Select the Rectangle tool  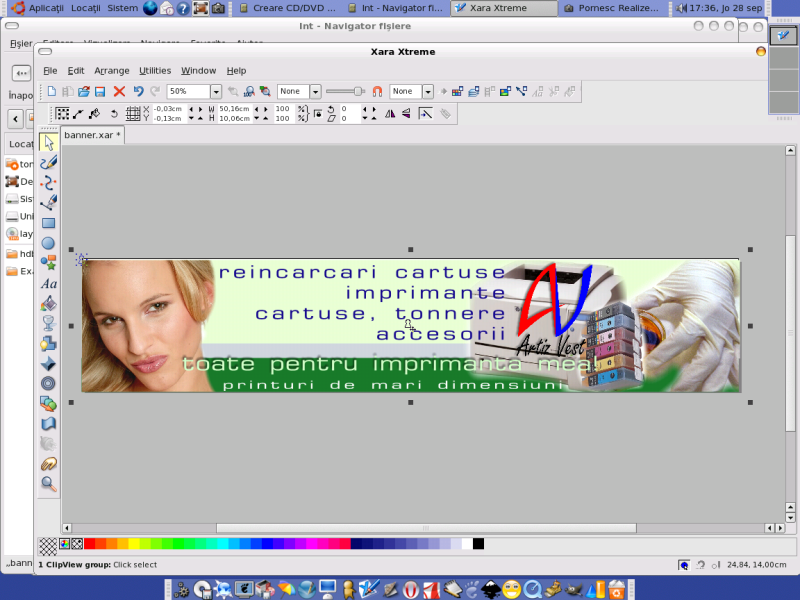click(48, 223)
